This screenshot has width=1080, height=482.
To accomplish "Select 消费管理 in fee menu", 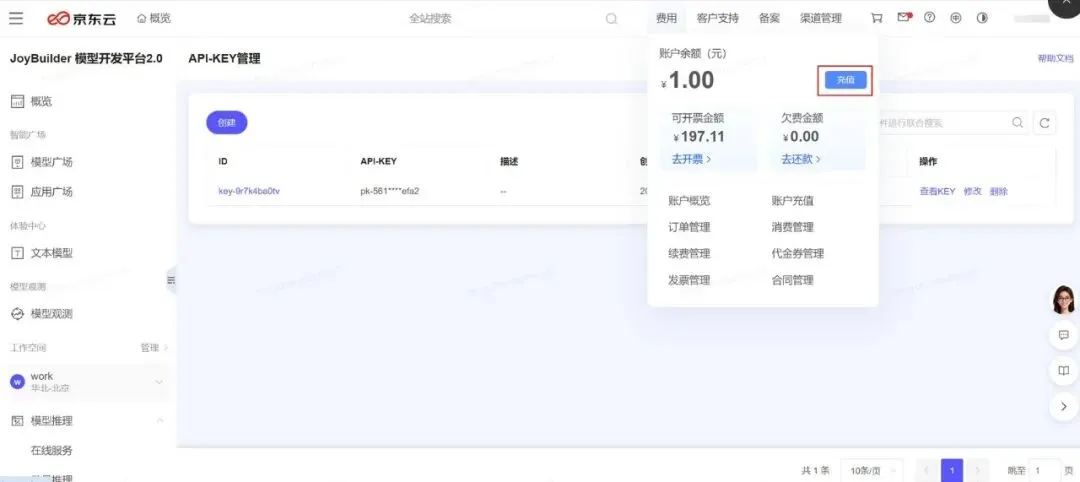I will pyautogui.click(x=793, y=227).
